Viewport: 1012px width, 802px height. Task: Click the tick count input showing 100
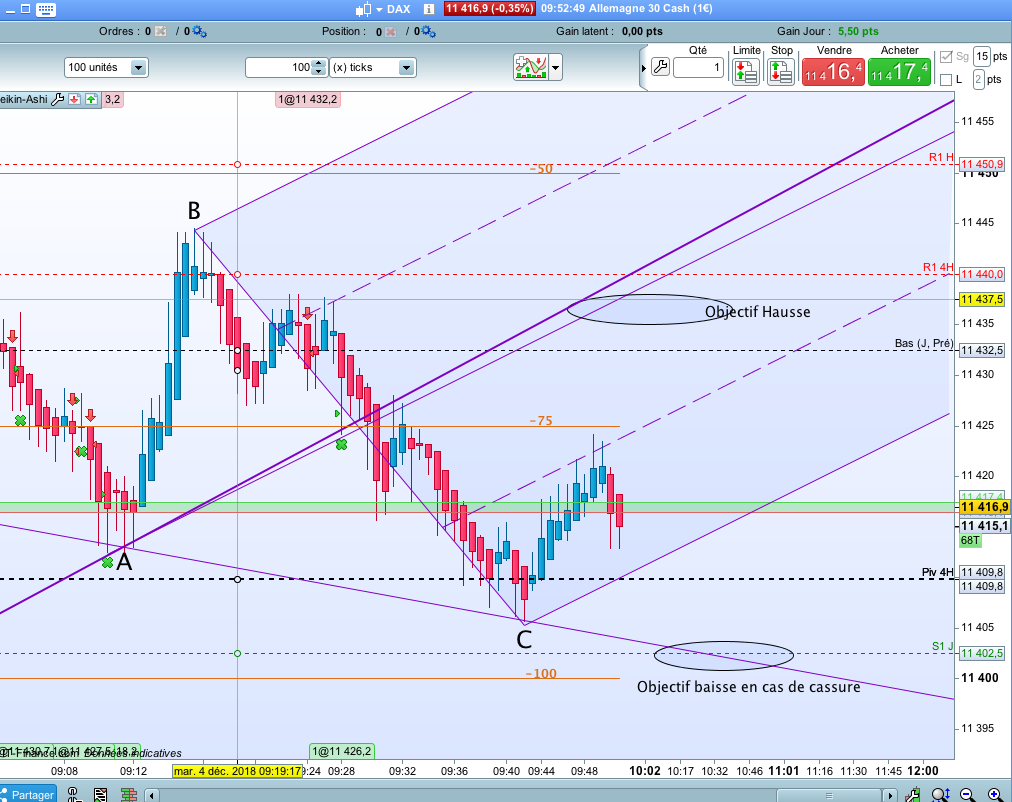pyautogui.click(x=279, y=67)
